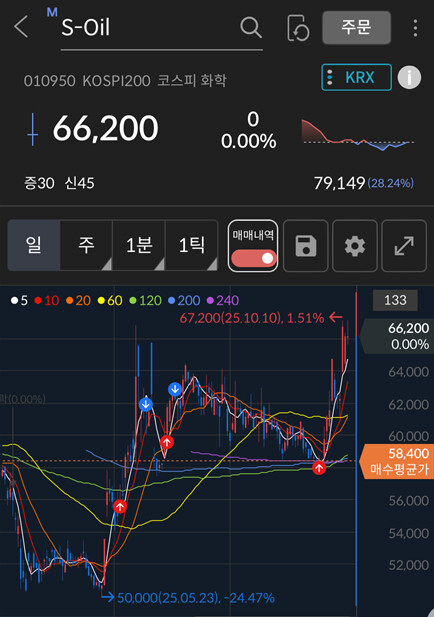
Task: Tap the 62,000 price axis label
Action: pos(408,405)
